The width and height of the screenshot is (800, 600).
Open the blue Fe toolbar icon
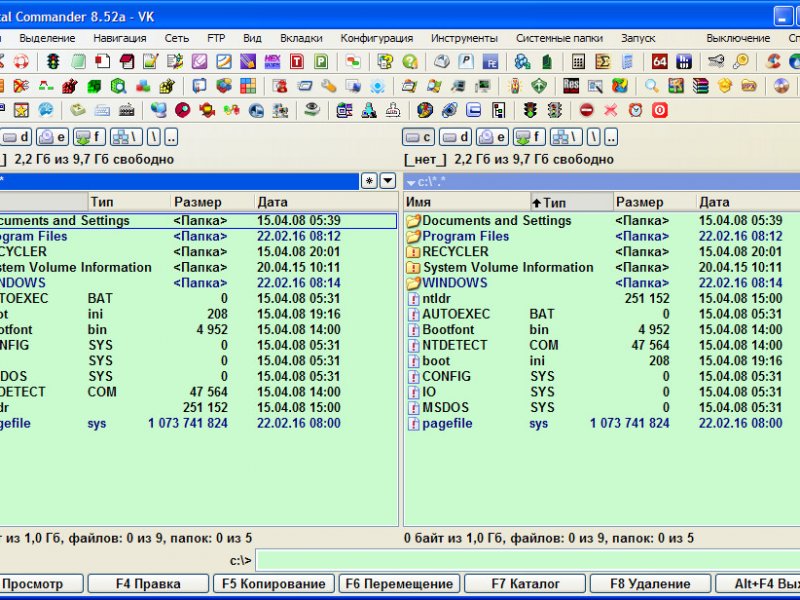(x=490, y=62)
